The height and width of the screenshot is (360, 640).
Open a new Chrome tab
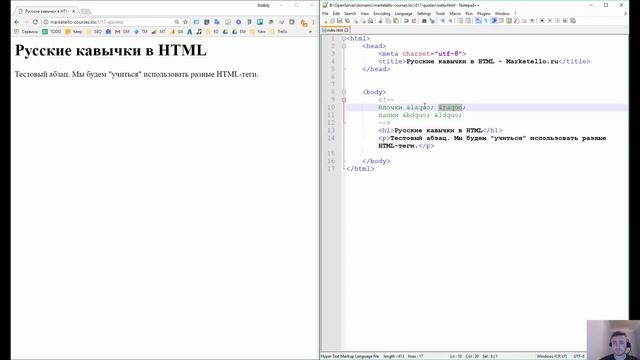(x=85, y=11)
